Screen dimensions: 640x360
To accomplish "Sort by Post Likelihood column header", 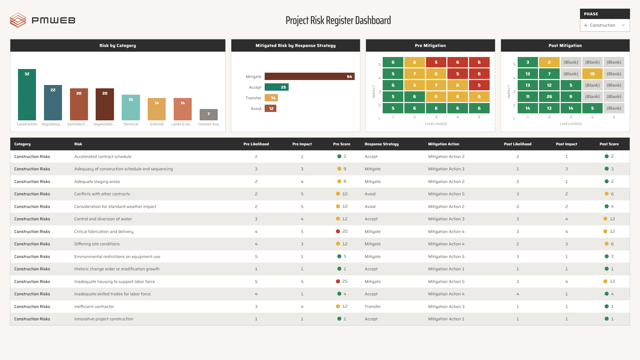I will pyautogui.click(x=518, y=144).
